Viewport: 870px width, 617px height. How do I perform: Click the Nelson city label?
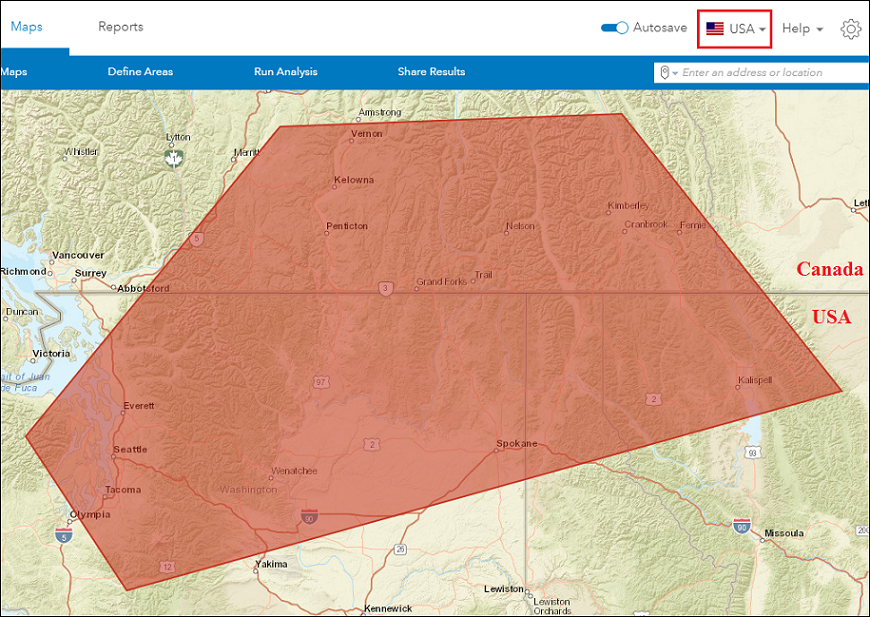[x=520, y=226]
